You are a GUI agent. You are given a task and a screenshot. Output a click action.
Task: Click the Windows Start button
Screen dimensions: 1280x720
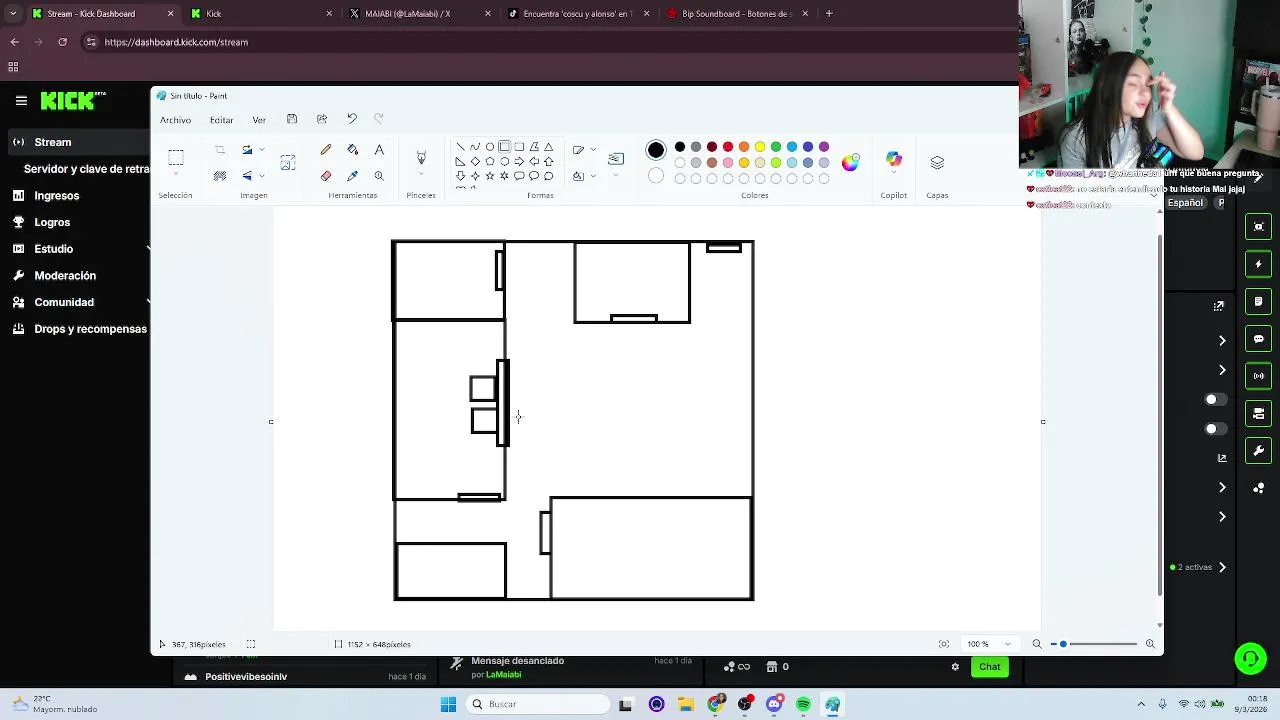[448, 704]
